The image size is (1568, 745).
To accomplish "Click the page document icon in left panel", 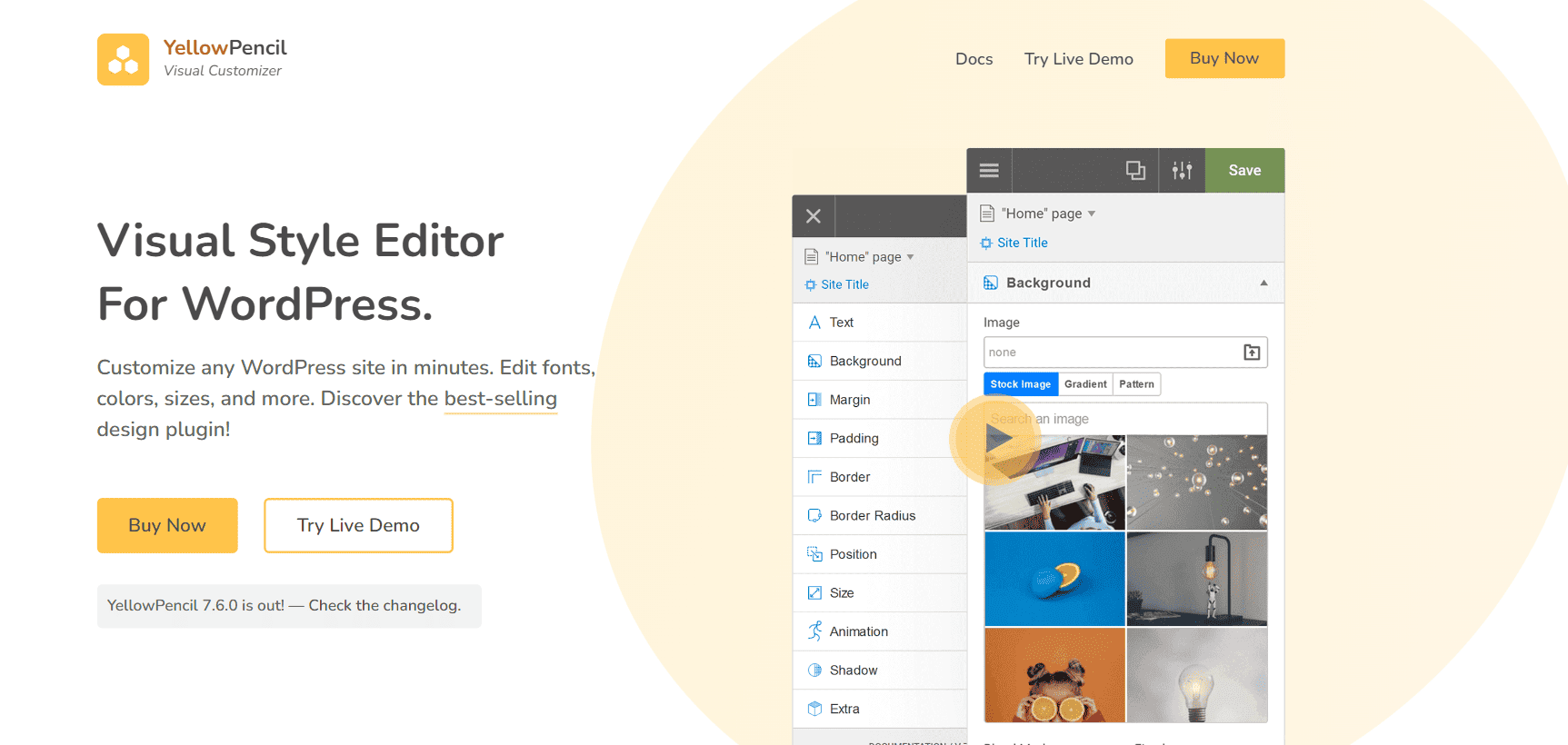I will (811, 257).
